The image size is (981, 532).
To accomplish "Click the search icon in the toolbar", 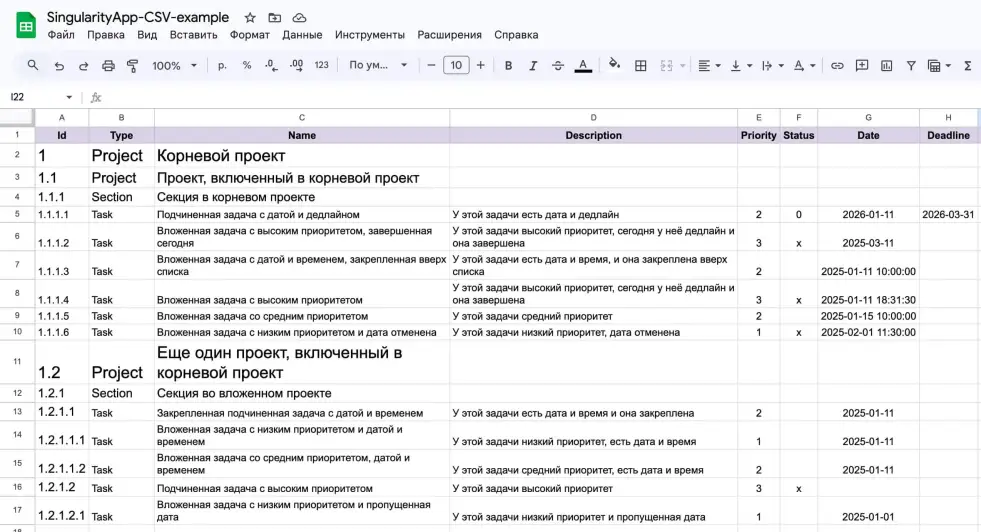I will click(x=33, y=65).
